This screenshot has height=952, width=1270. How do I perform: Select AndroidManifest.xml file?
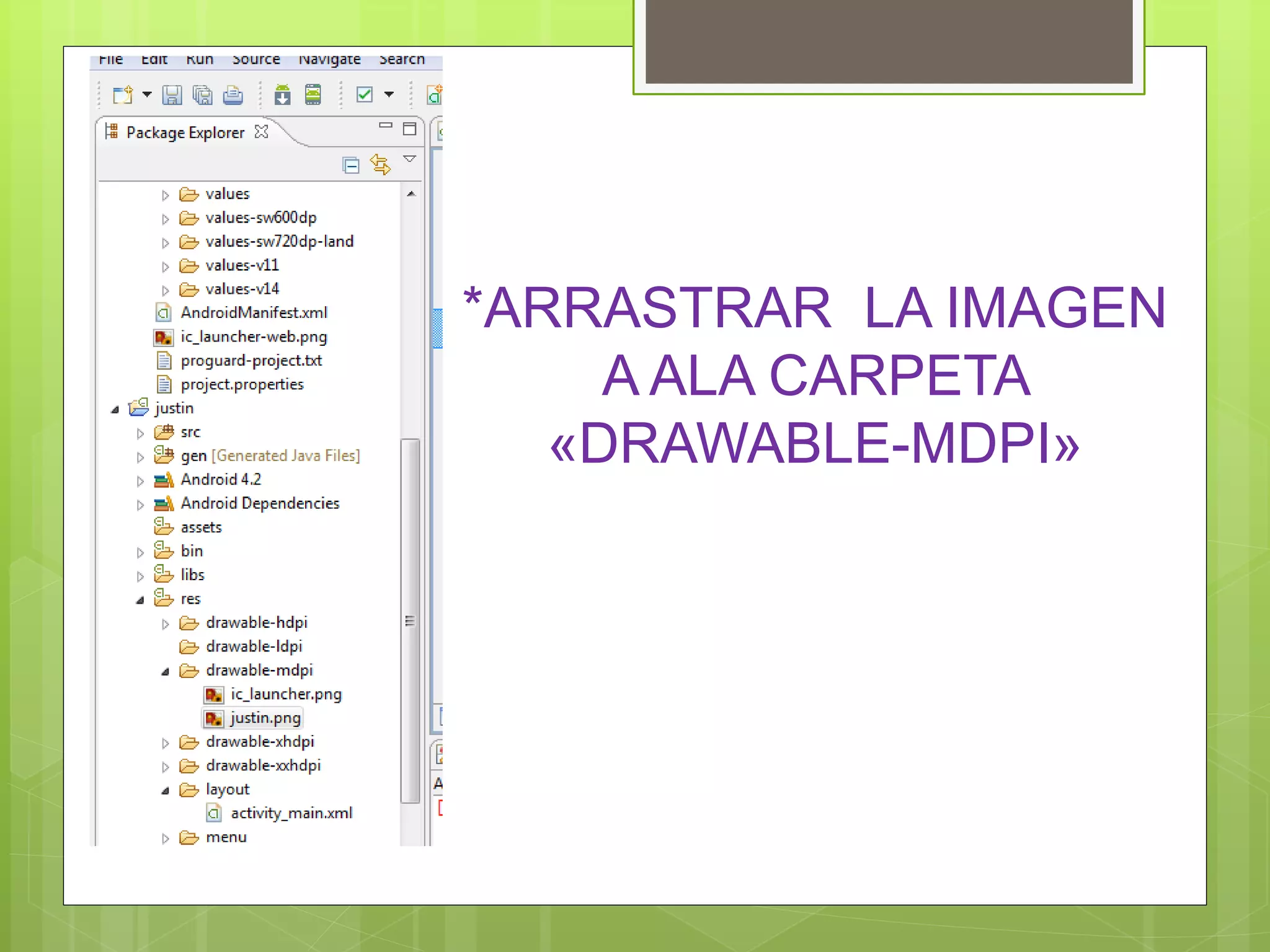(254, 312)
